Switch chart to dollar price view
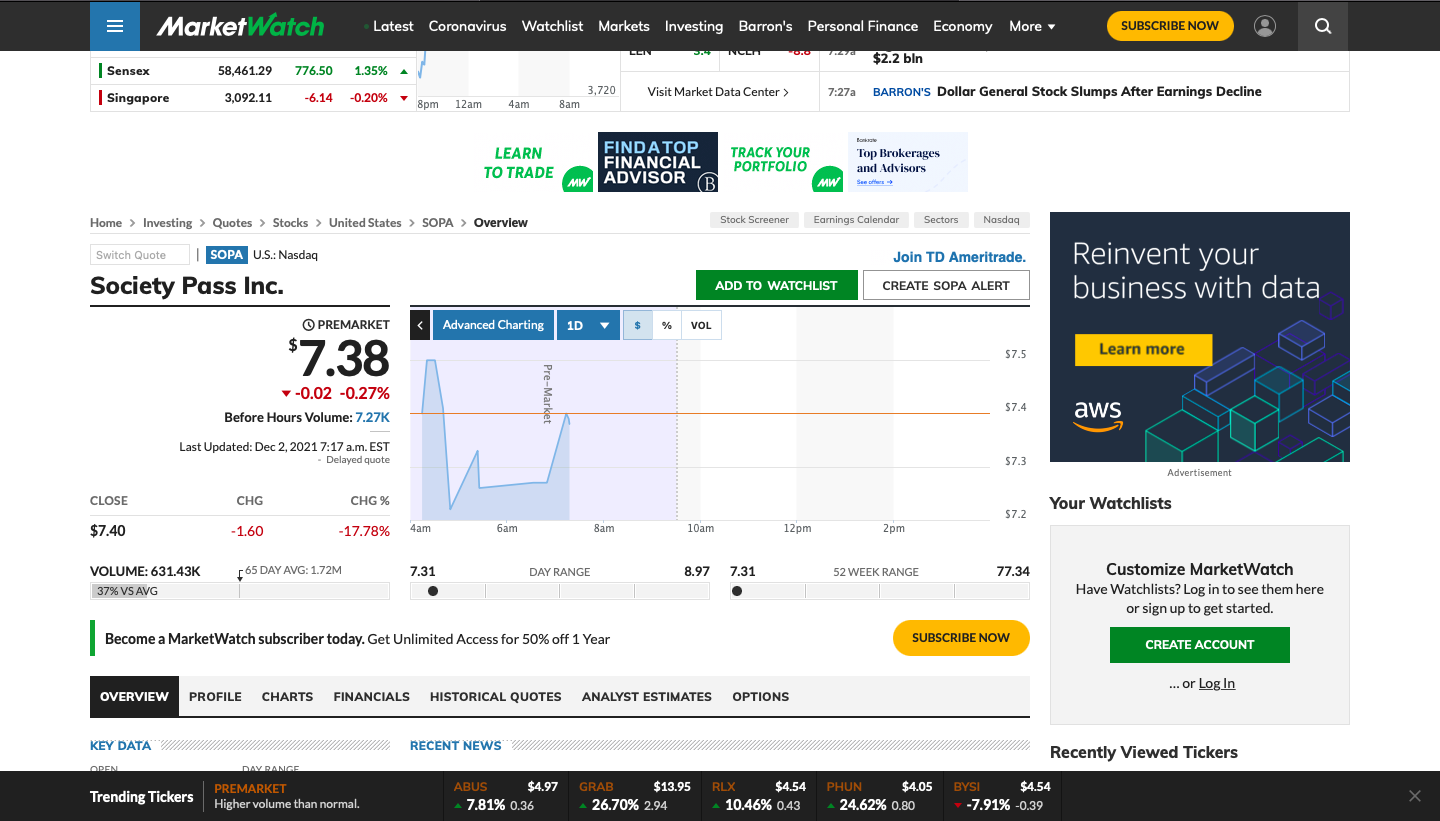Screen dimensions: 1440x821 click(638, 325)
